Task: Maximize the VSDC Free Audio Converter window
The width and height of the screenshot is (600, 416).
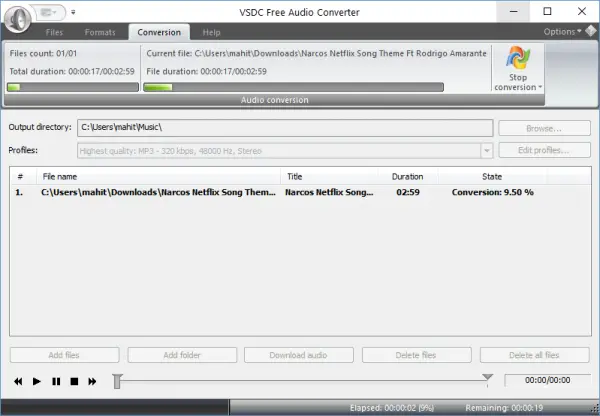Action: tap(547, 12)
